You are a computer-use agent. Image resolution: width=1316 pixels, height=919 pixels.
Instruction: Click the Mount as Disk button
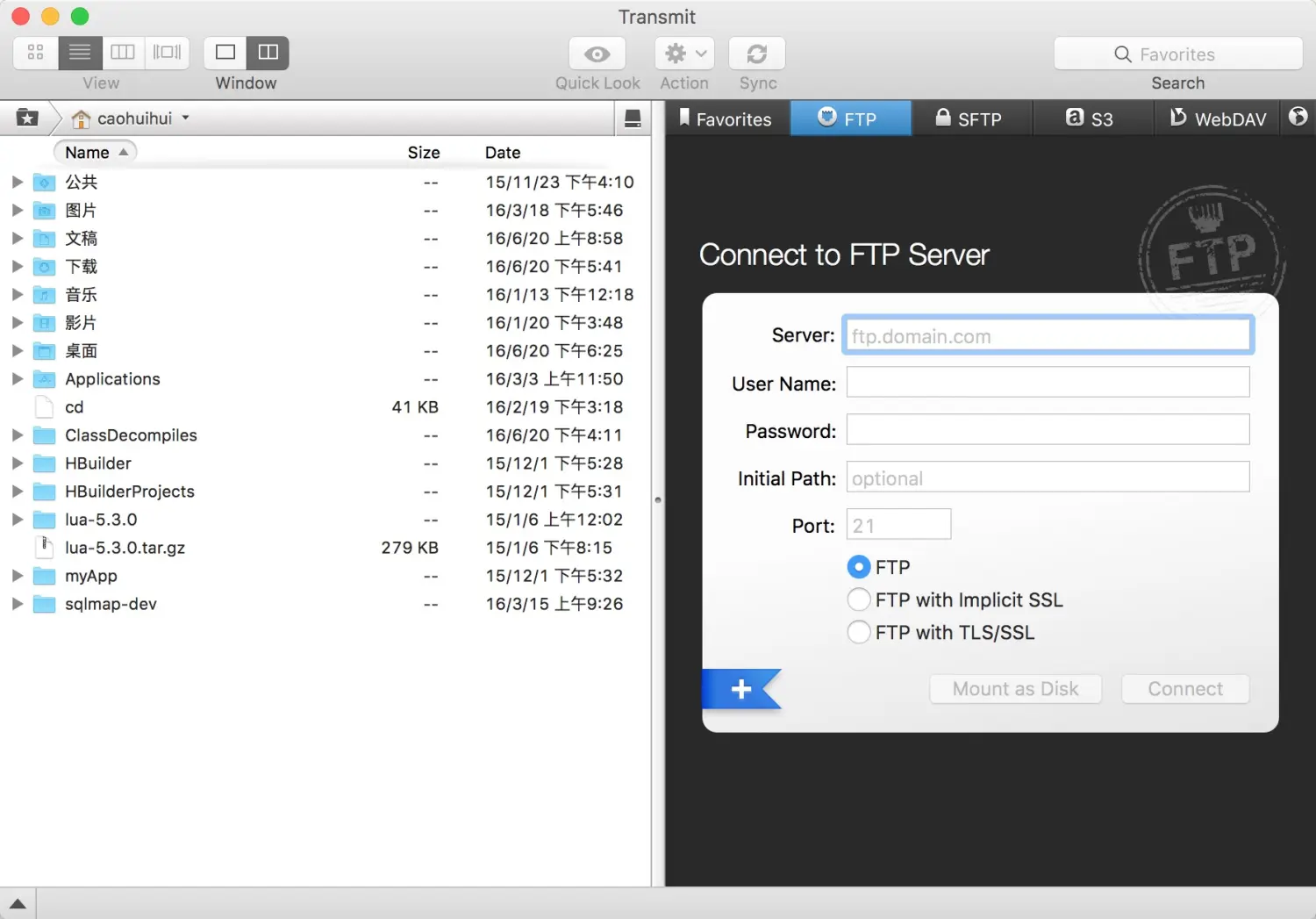(1015, 689)
